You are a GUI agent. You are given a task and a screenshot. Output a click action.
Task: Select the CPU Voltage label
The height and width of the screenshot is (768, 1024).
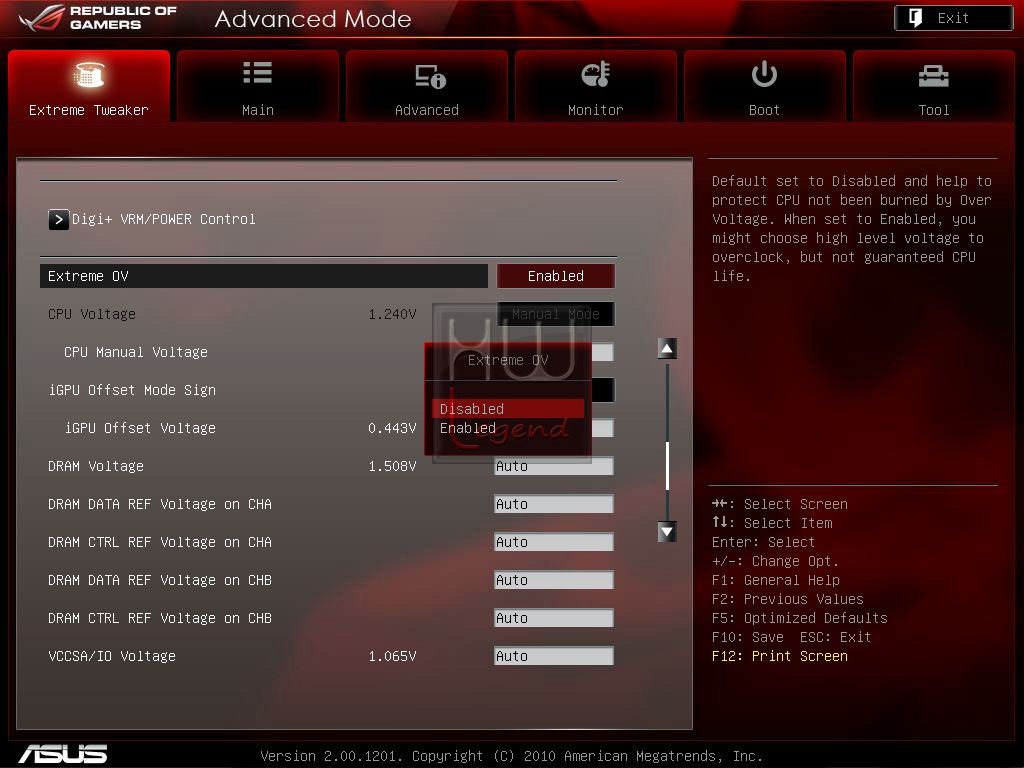[x=92, y=314]
